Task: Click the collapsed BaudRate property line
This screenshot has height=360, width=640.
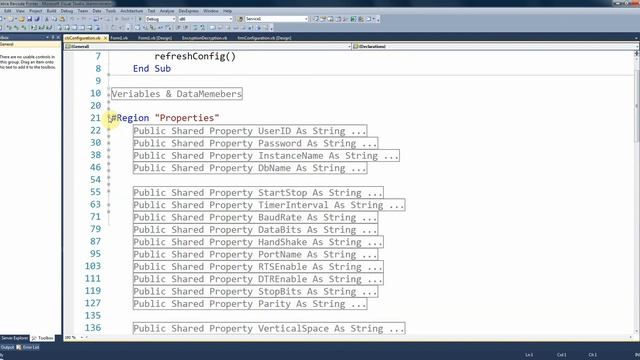Action: coord(255,217)
